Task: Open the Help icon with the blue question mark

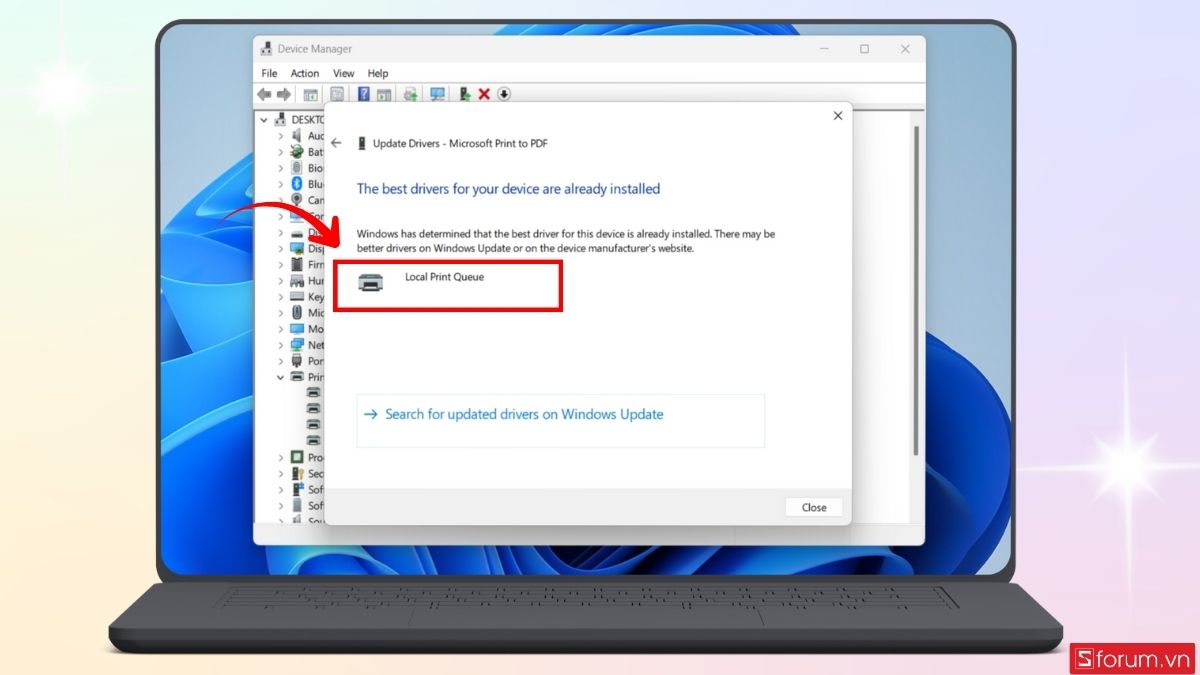Action: point(364,95)
